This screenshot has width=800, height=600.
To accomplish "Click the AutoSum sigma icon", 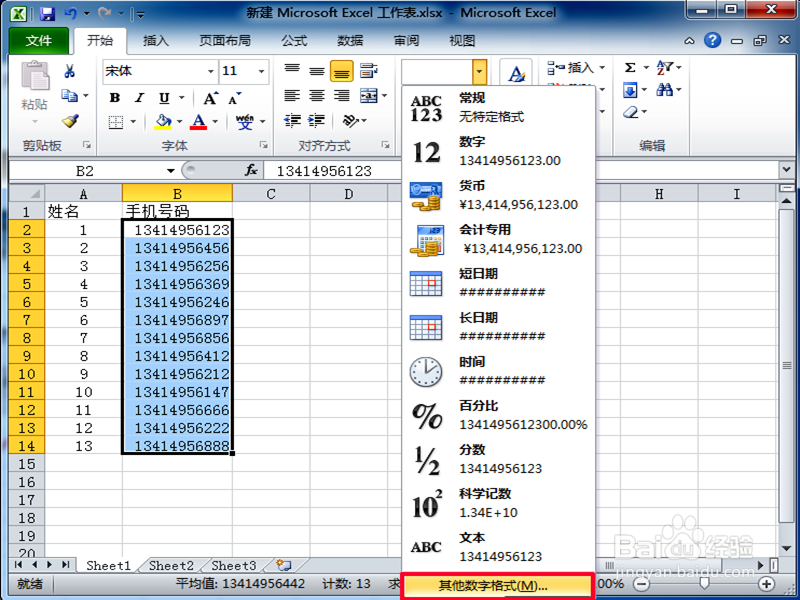I will pyautogui.click(x=631, y=67).
